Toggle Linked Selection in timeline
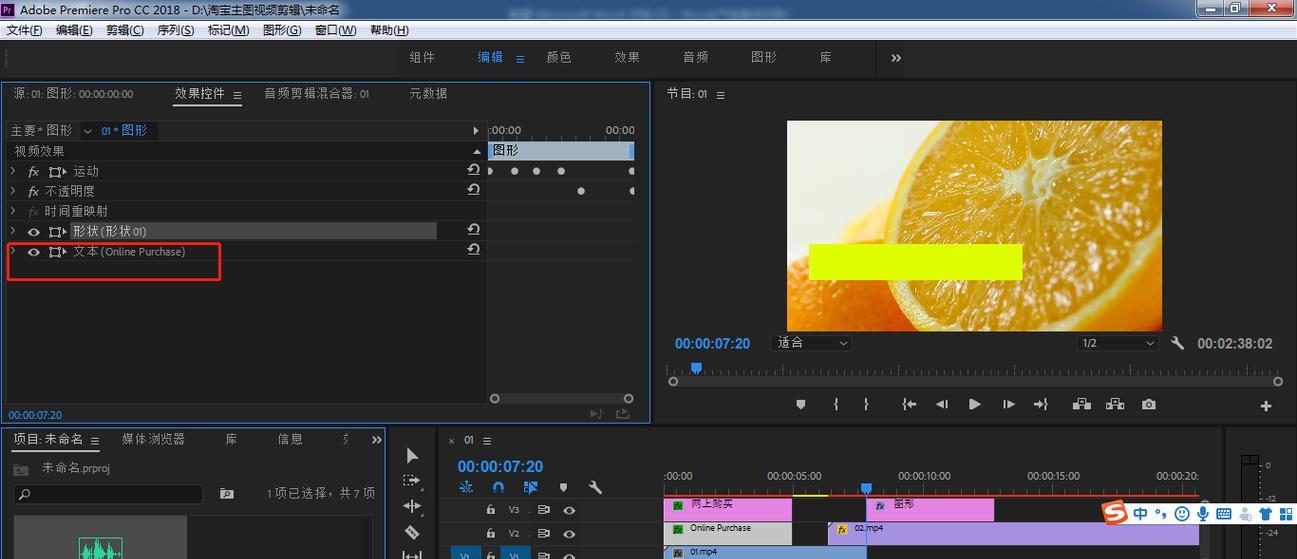This screenshot has width=1297, height=559. coord(530,488)
